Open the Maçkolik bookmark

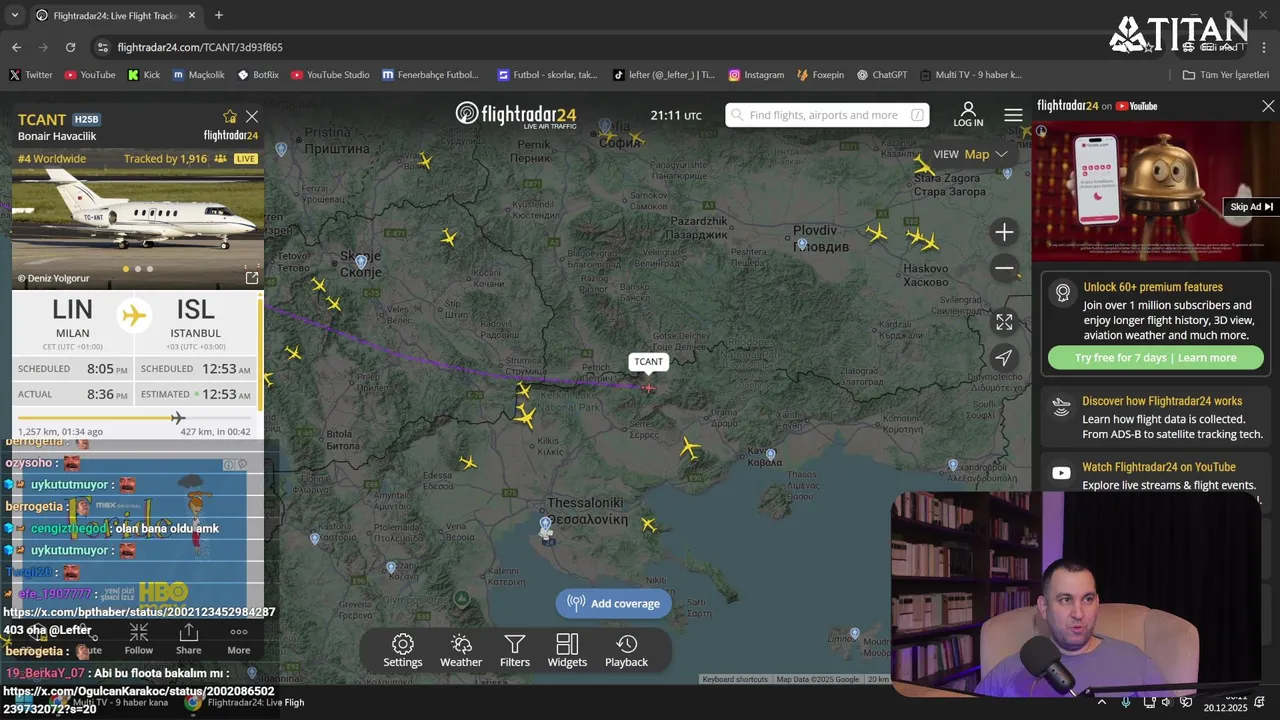tap(198, 75)
